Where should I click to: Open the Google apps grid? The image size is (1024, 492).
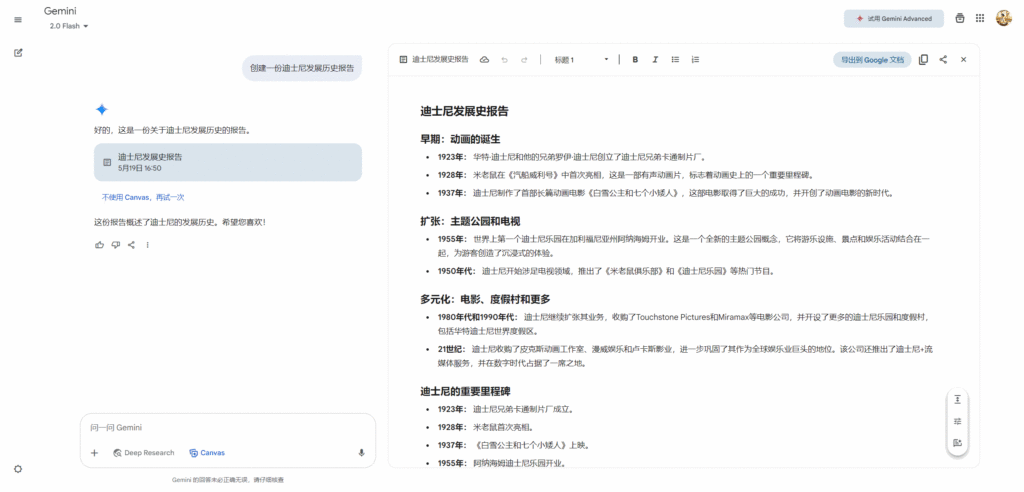(x=980, y=18)
